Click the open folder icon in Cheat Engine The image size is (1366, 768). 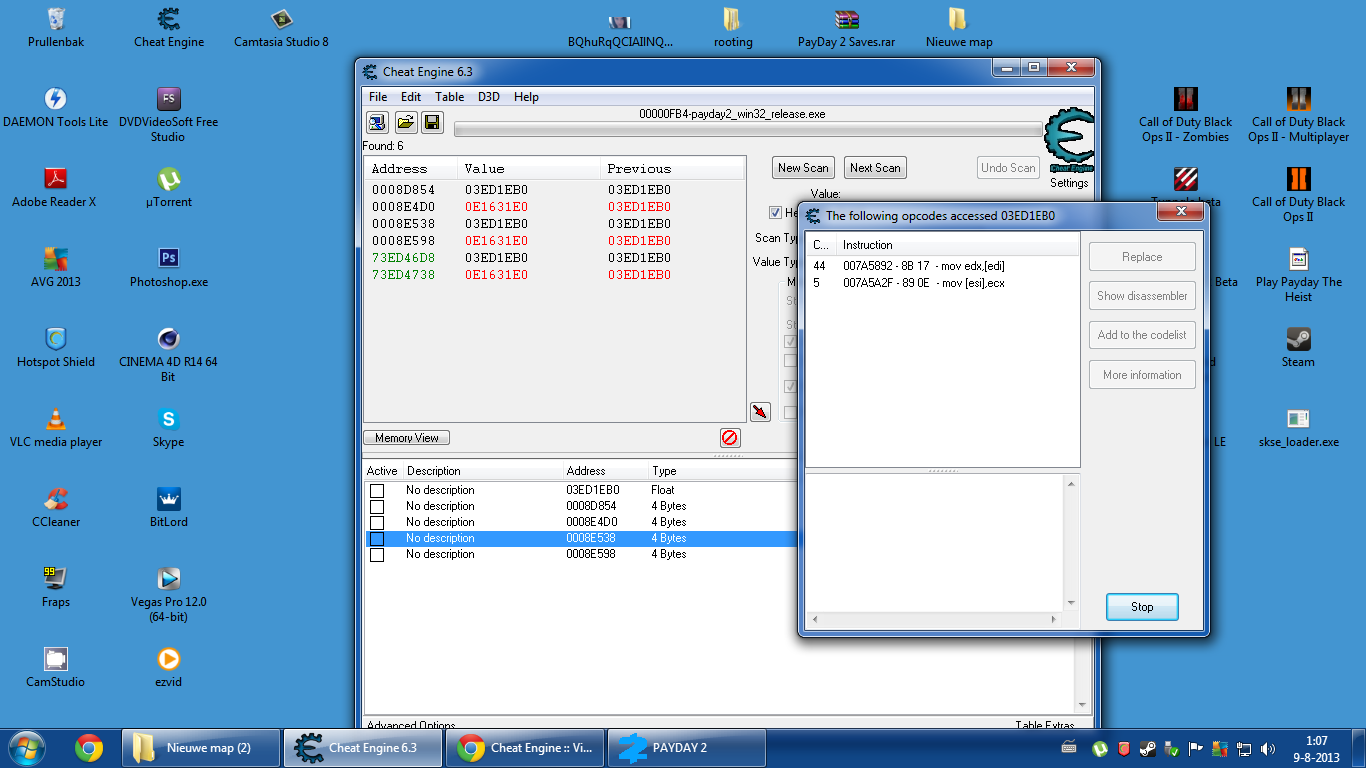point(405,122)
